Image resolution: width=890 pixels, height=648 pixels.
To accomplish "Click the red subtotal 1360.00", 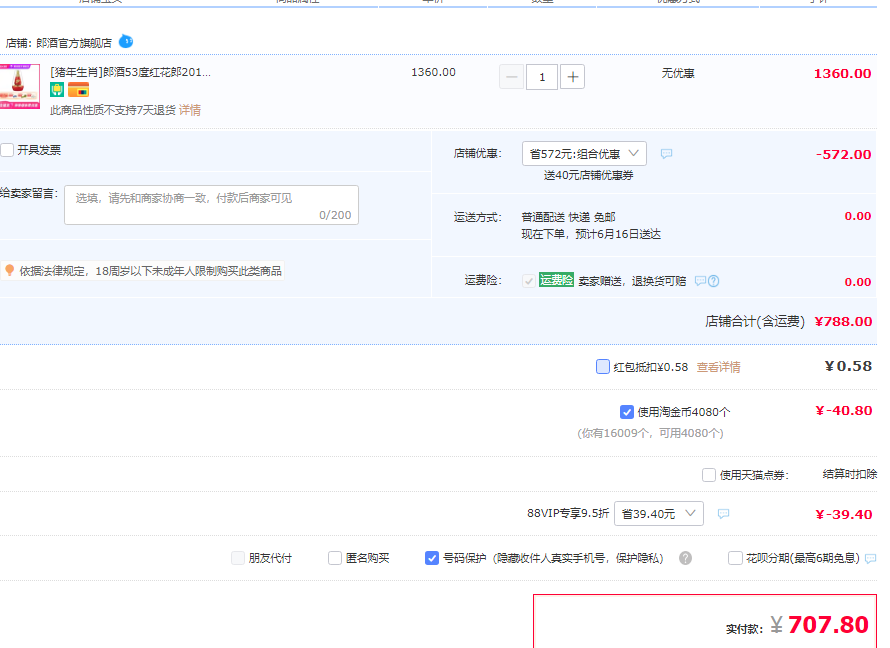I will click(x=842, y=74).
